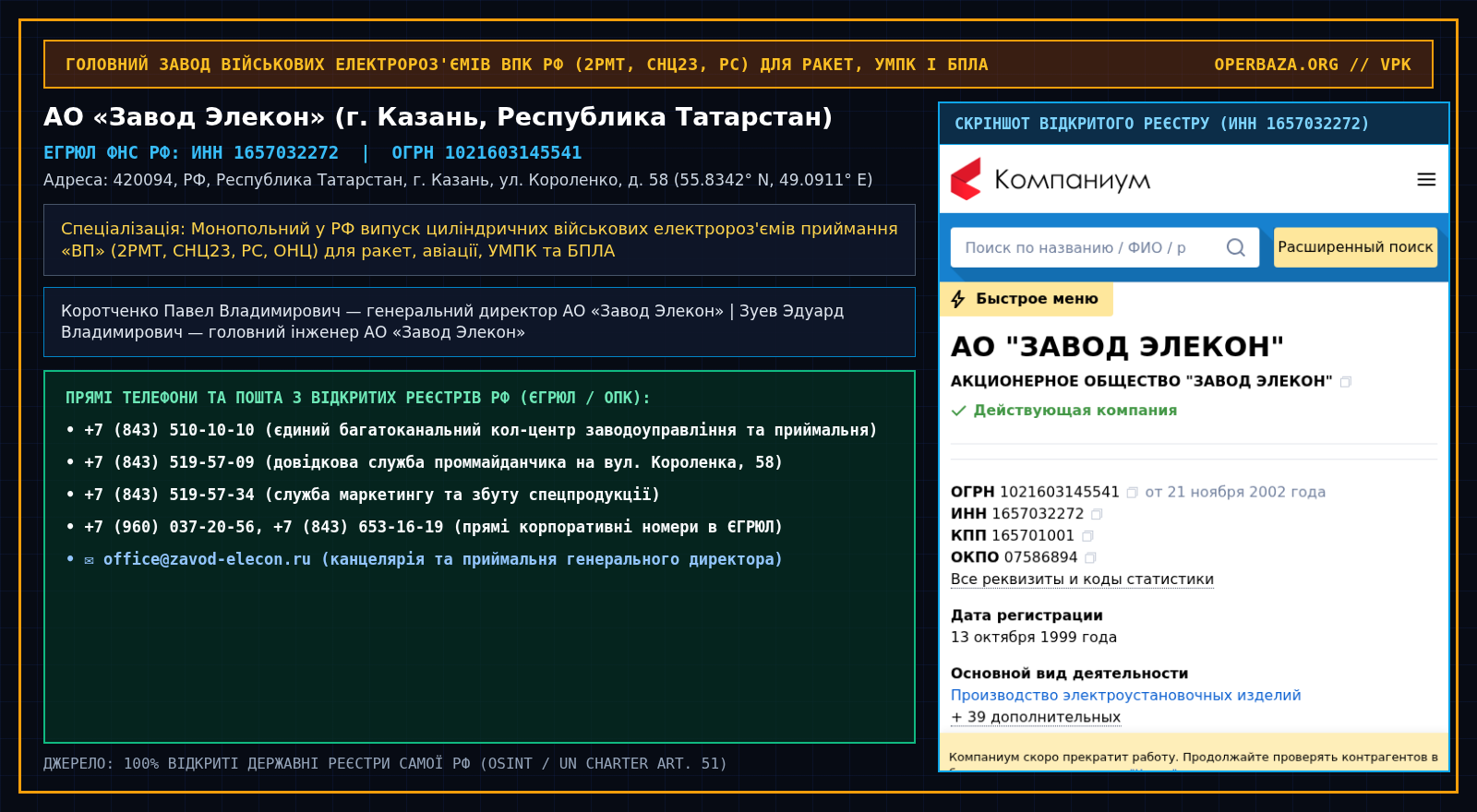Focus the Поиск по названию search field
Screen dimensions: 1477x812
pyautogui.click(x=1105, y=247)
